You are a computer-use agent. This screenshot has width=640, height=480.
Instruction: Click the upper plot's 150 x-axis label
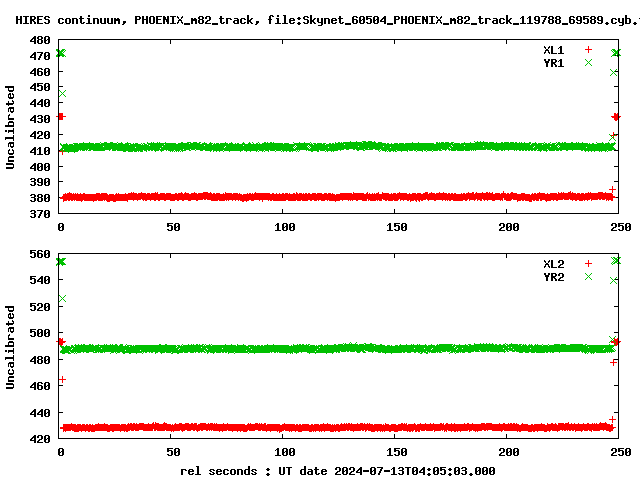tap(397, 227)
